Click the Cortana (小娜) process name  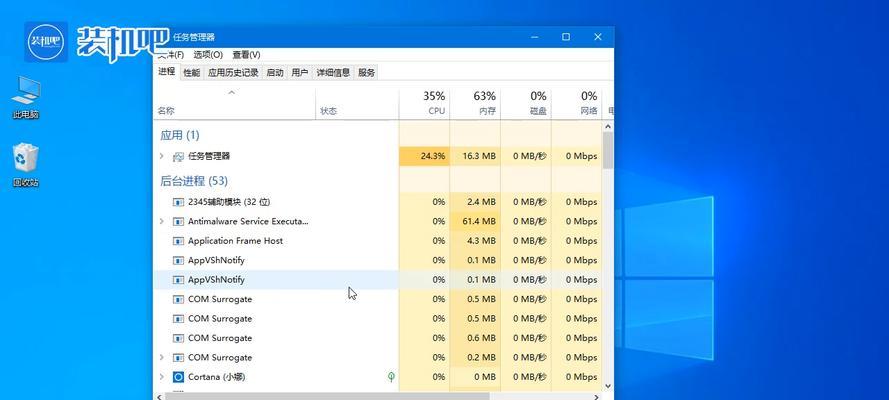pyautogui.click(x=217, y=377)
